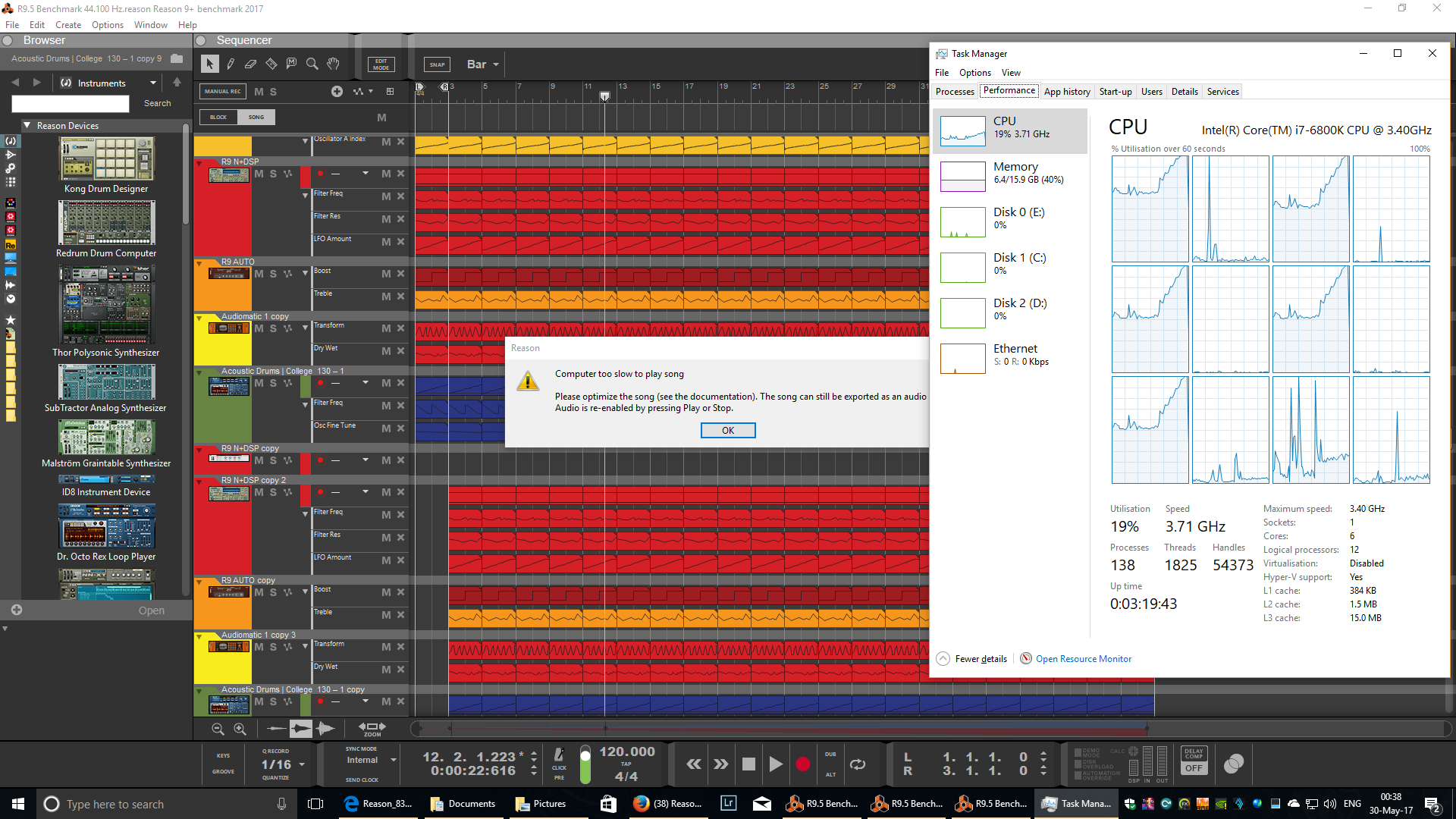Image resolution: width=1456 pixels, height=819 pixels.
Task: Click the large waveform zoom icon
Action: [x=325, y=729]
